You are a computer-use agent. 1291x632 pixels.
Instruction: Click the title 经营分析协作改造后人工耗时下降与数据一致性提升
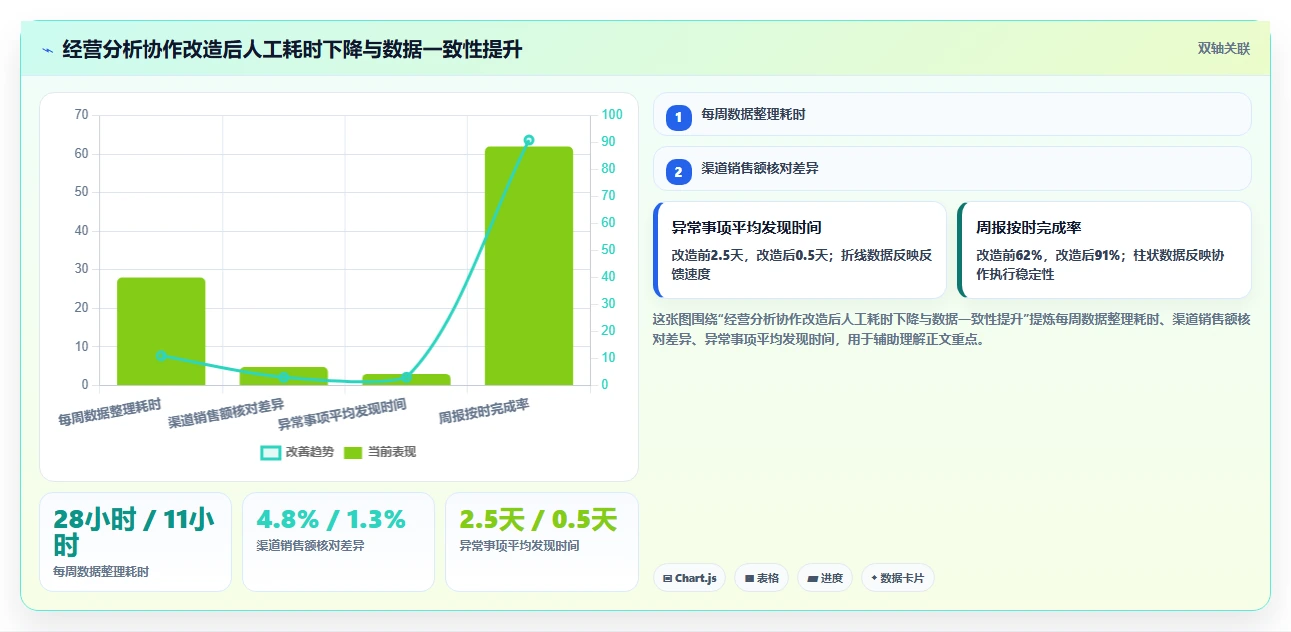coord(292,50)
